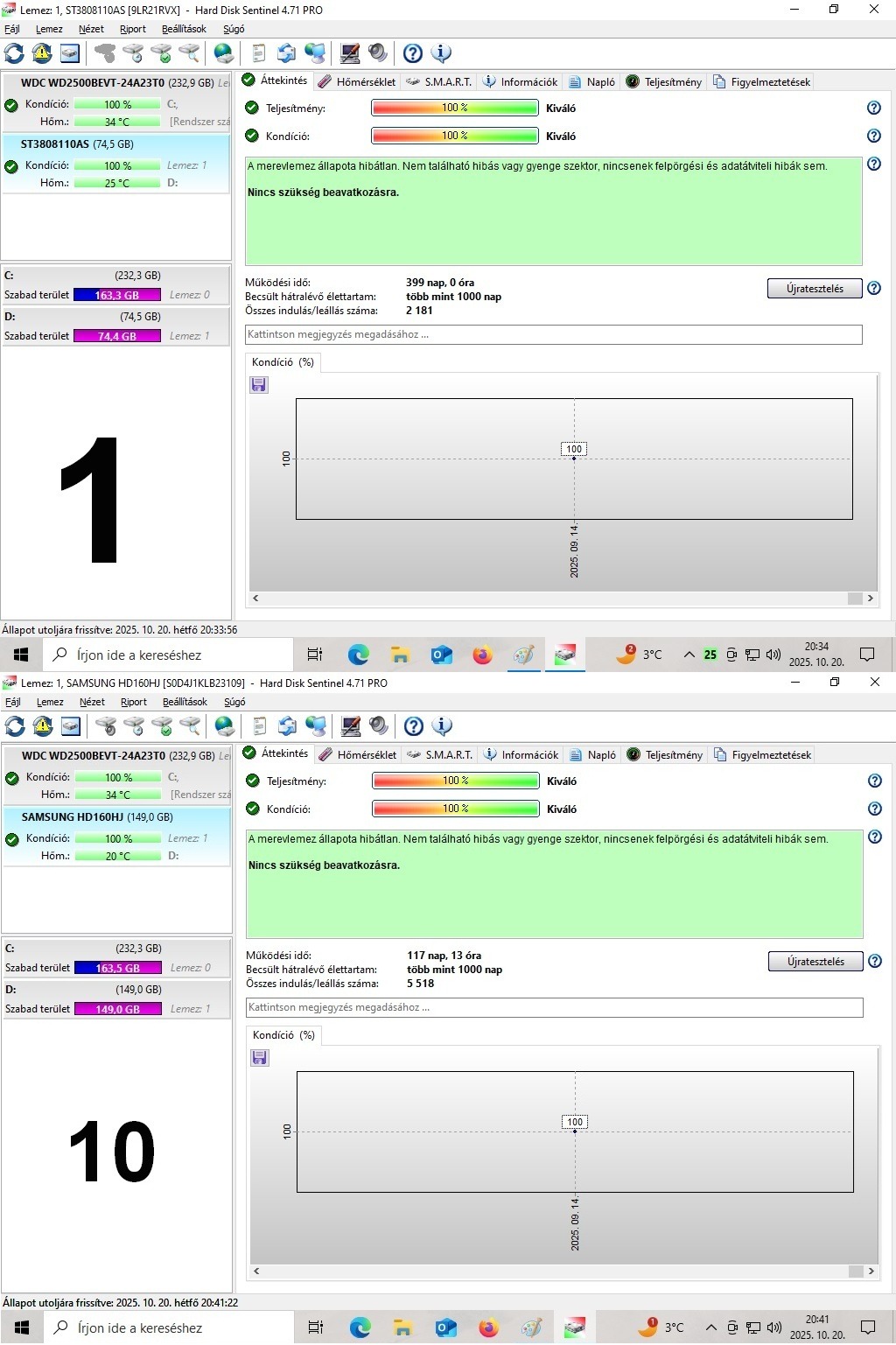
Task: Open configuration monitor icon in the bottom window toolbar
Action: pyautogui.click(x=351, y=726)
